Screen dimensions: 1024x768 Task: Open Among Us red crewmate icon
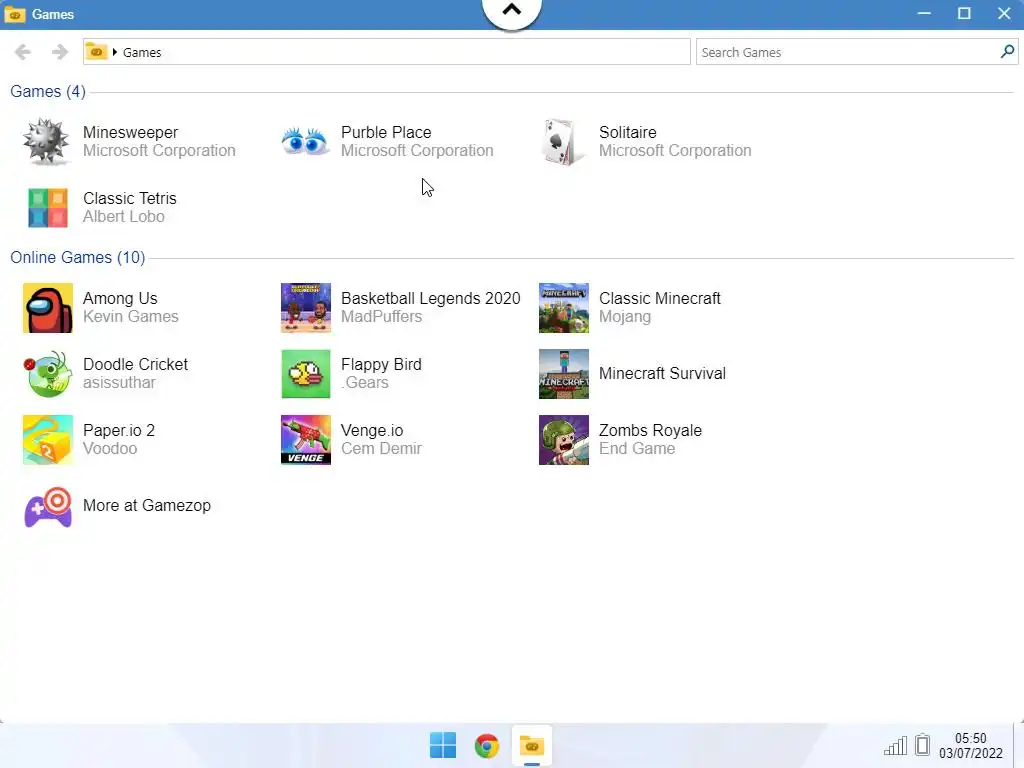48,308
